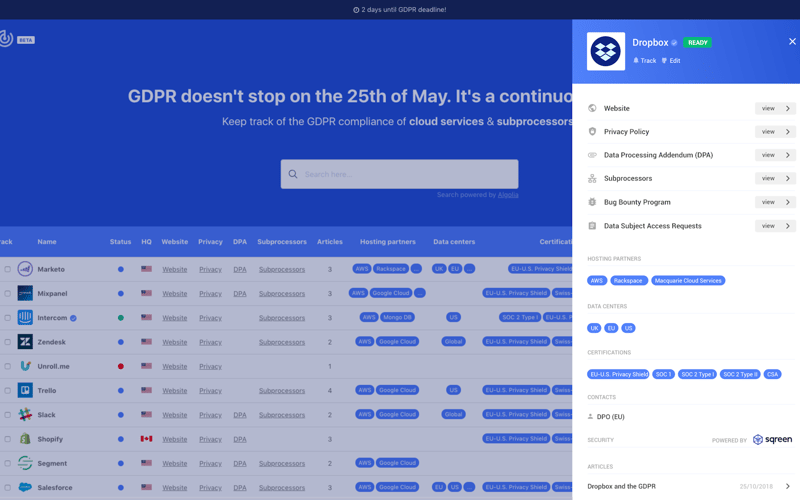Viewport: 800px width, 500px height.
Task: Click the Intercom verified badge
Action: click(73, 318)
